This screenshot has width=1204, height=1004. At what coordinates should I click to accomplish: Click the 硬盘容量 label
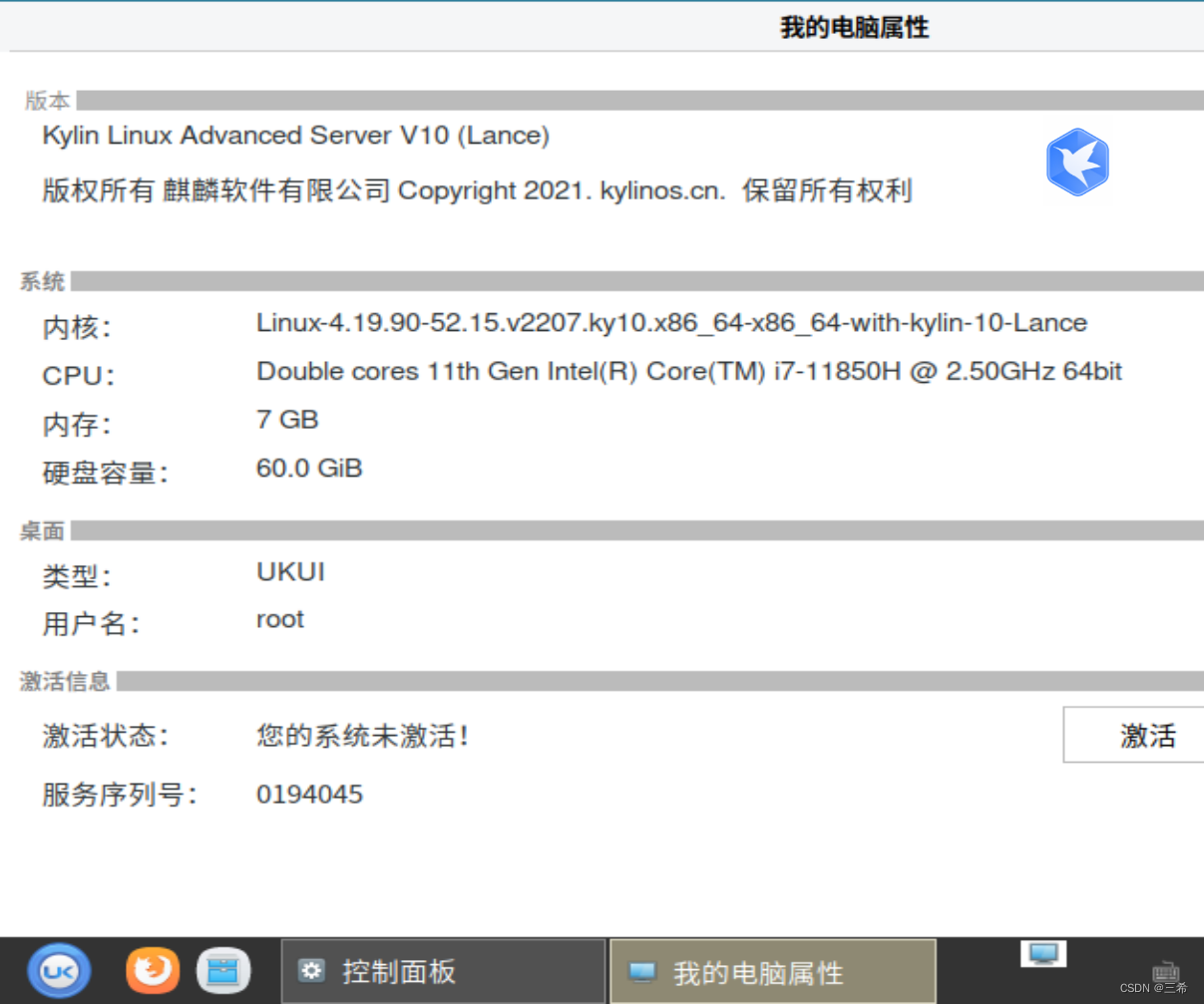(x=105, y=474)
